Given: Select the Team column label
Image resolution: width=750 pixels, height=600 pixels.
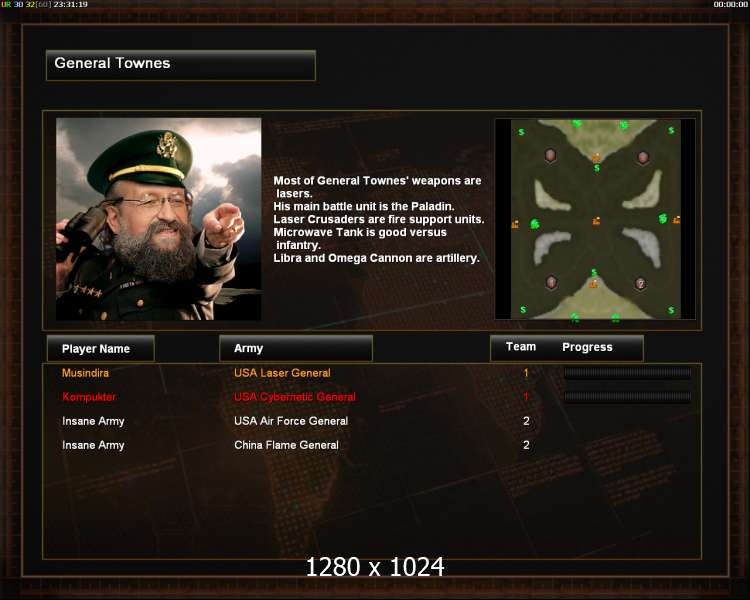Looking at the screenshot, I should click(521, 347).
